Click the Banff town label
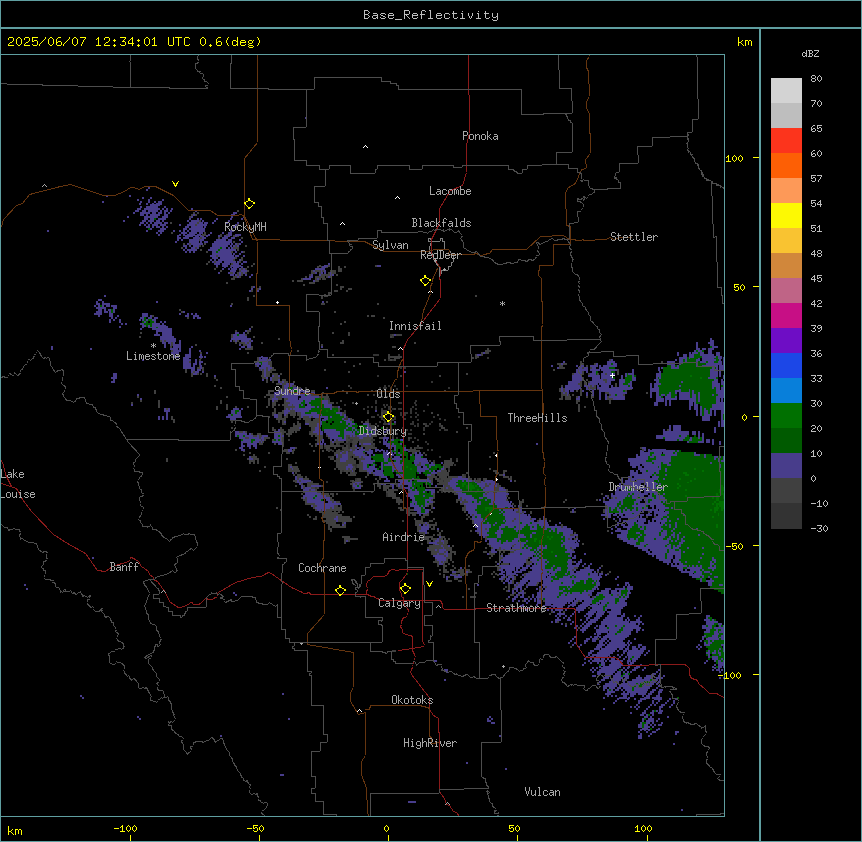This screenshot has height=842, width=862. pyautogui.click(x=124, y=567)
